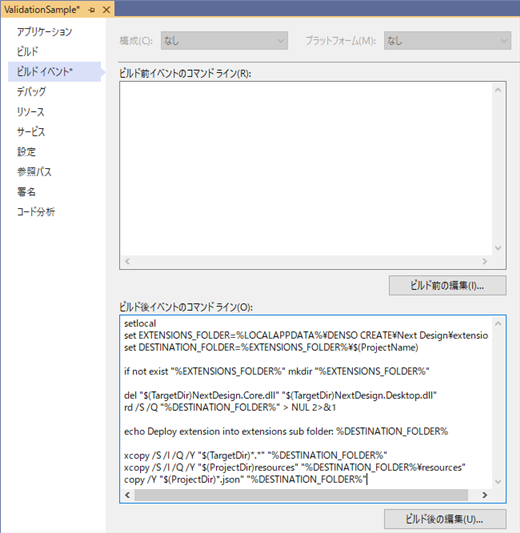Open the コード分析 page
Viewport: 520px width, 533px height.
(x=36, y=212)
